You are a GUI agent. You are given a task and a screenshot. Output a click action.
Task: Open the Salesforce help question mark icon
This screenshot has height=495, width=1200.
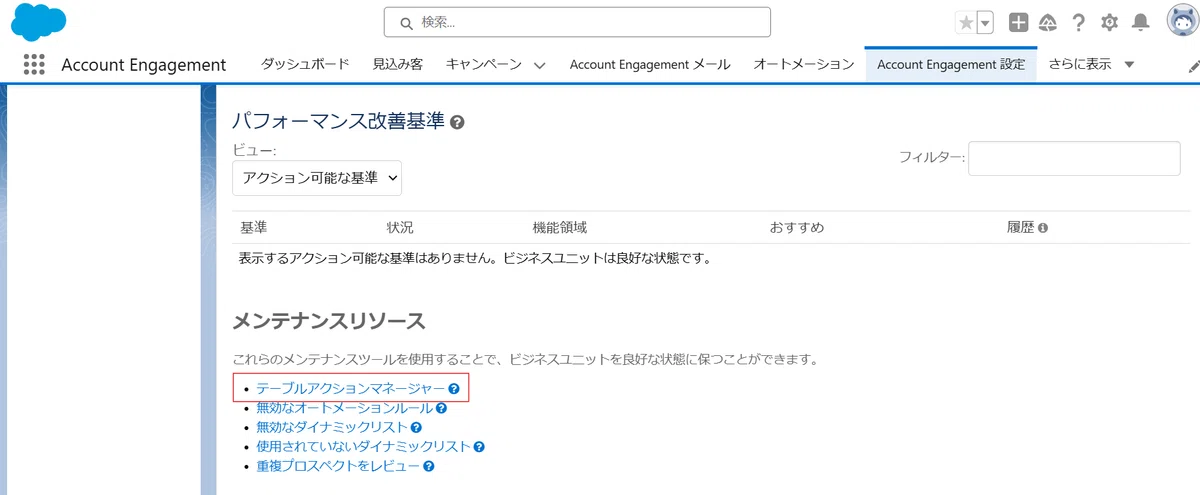point(1079,23)
